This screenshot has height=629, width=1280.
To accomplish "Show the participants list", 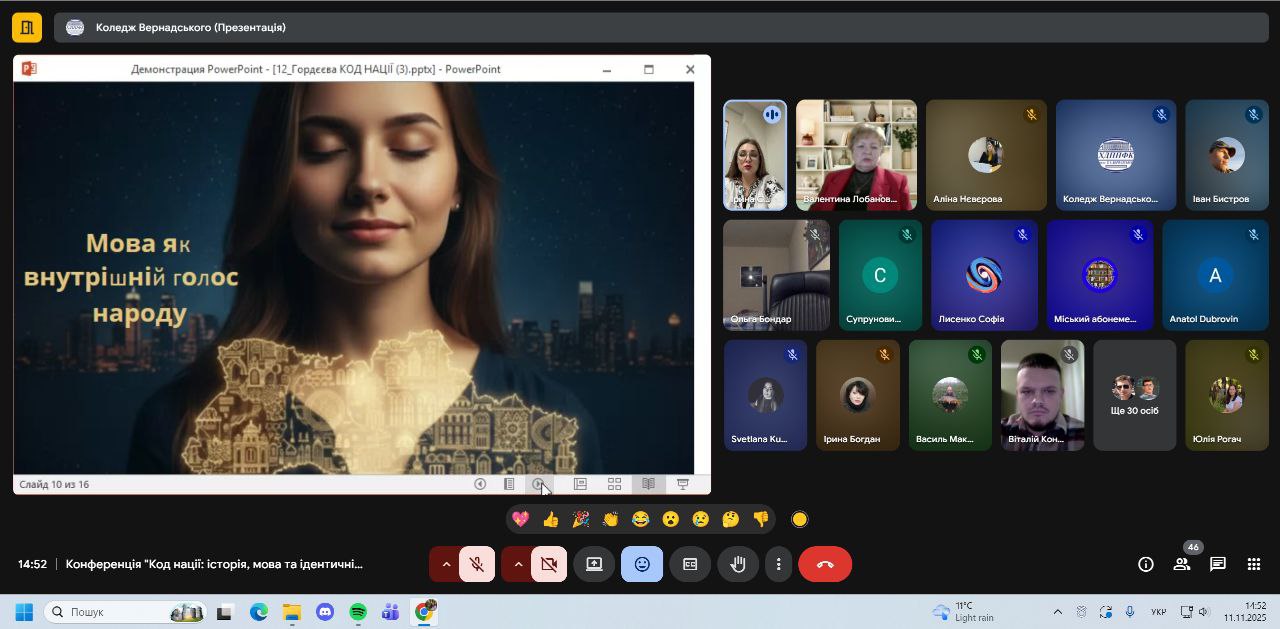I will [x=1182, y=564].
